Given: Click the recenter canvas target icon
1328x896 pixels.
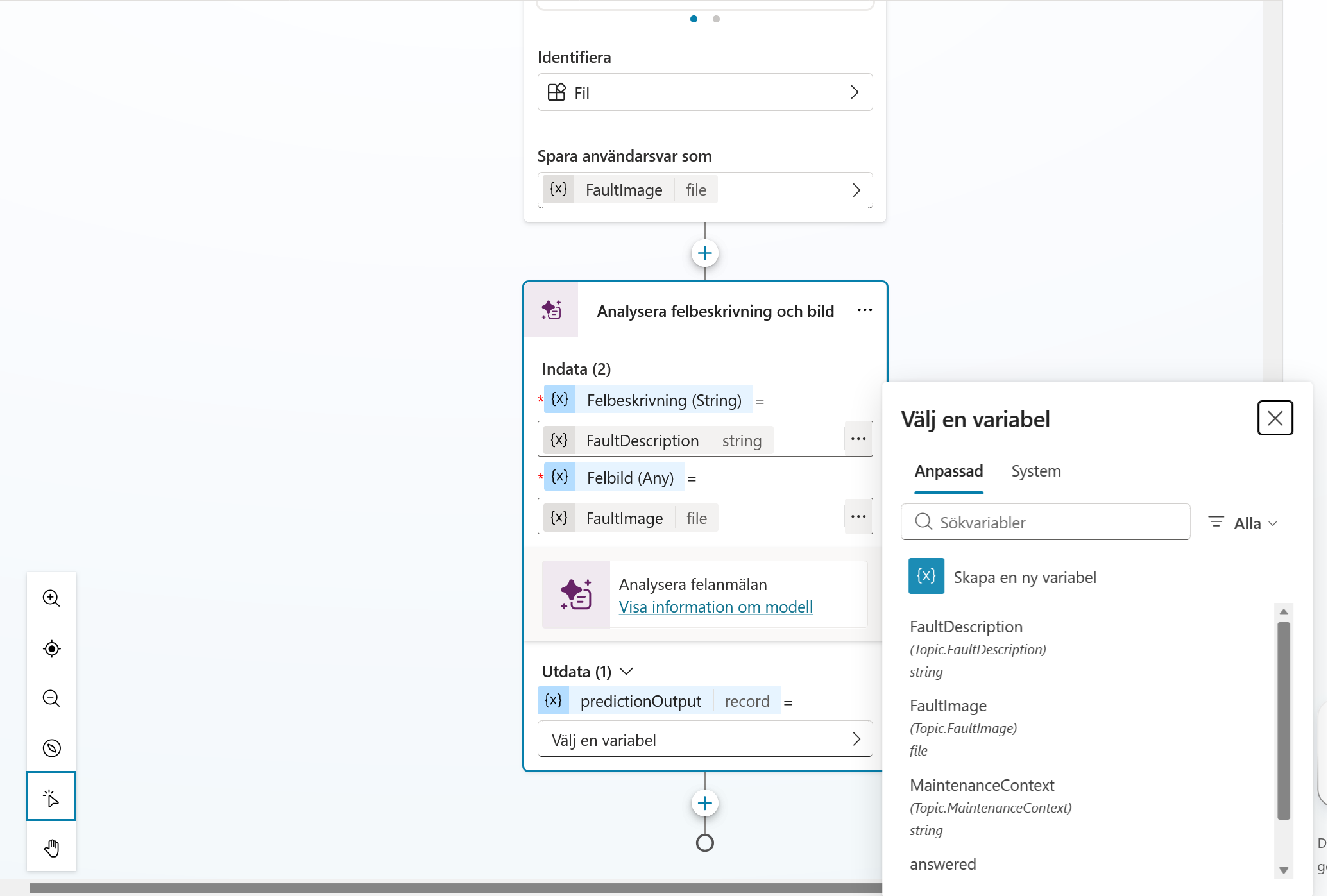Looking at the screenshot, I should [x=51, y=648].
